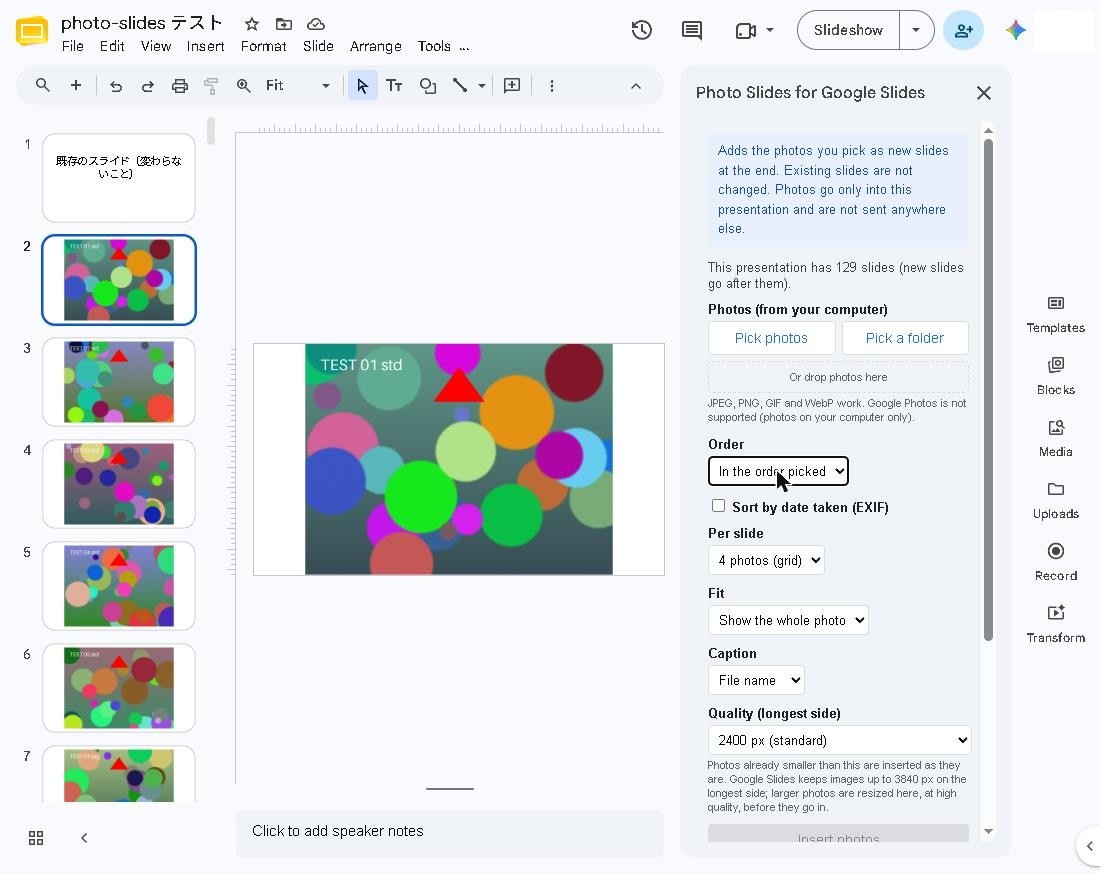Open the Quality longest side dropdown
Image resolution: width=1100 pixels, height=874 pixels.
tap(840, 740)
